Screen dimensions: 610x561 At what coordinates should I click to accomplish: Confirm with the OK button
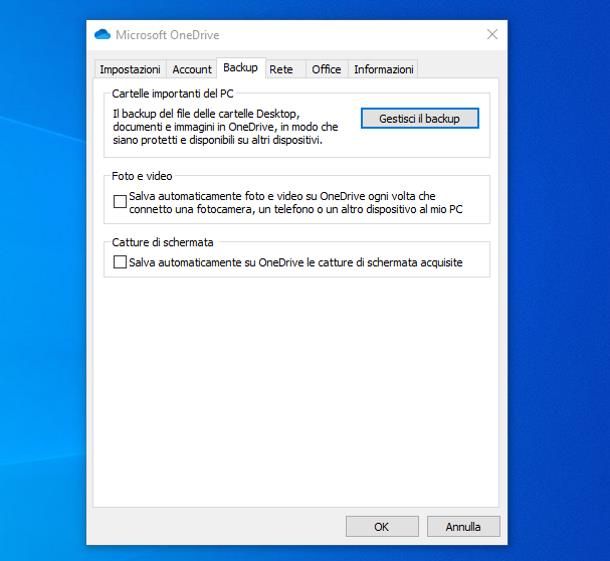[382, 527]
